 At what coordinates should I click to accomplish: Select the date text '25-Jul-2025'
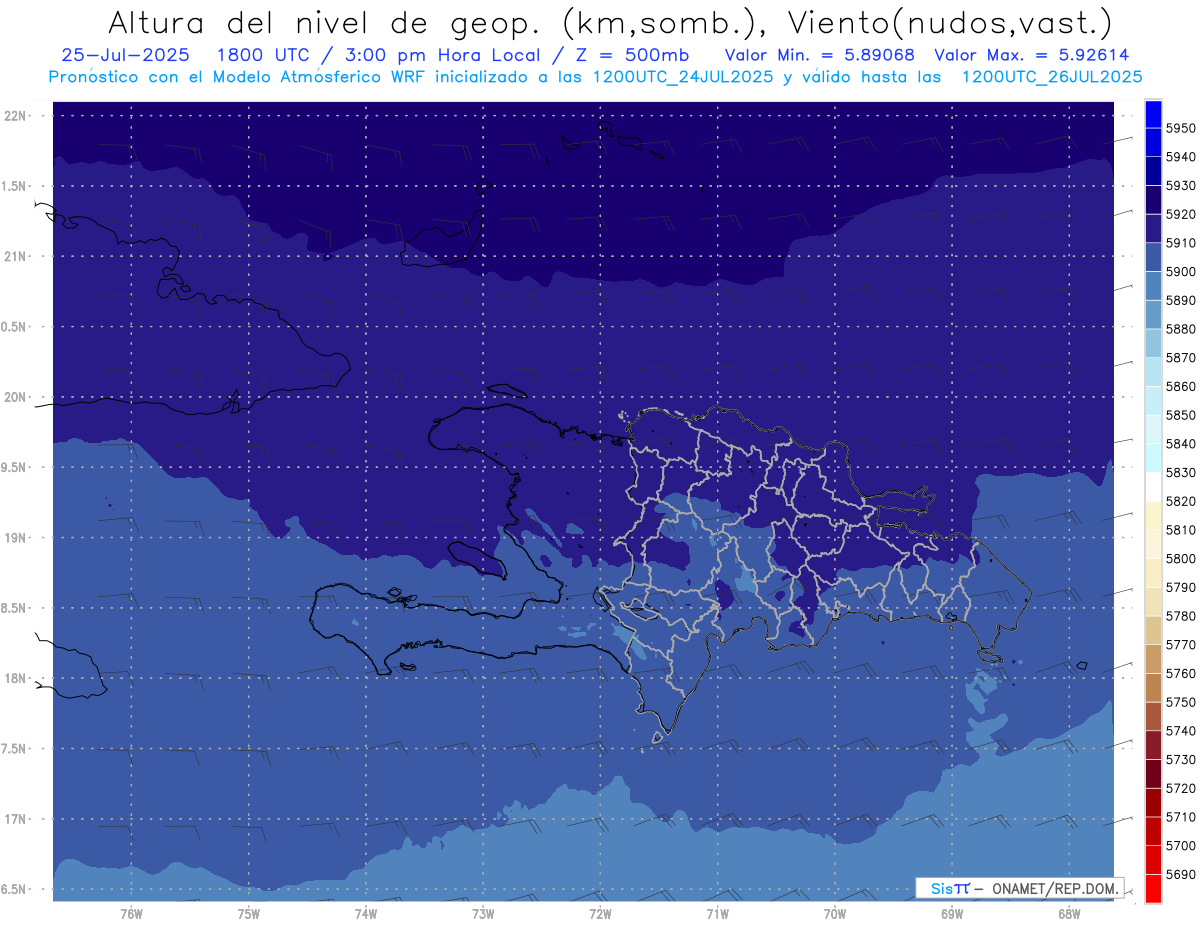click(x=125, y=55)
